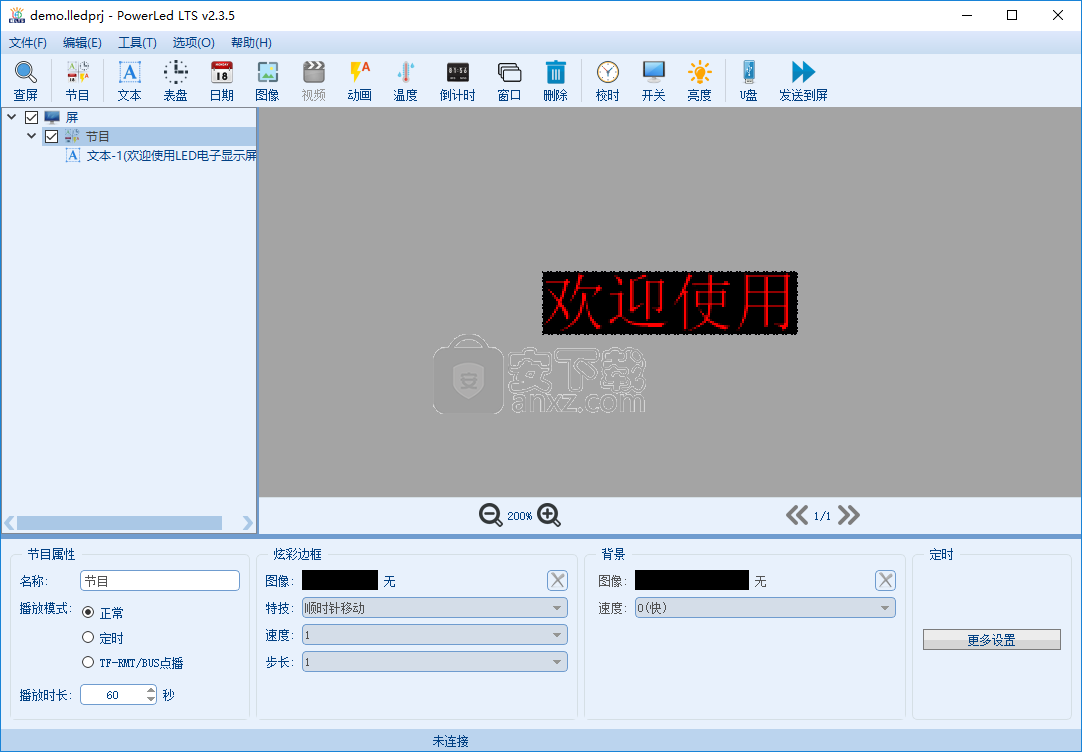Select the 节目 tree row
Image resolution: width=1082 pixels, height=752 pixels.
[149, 137]
